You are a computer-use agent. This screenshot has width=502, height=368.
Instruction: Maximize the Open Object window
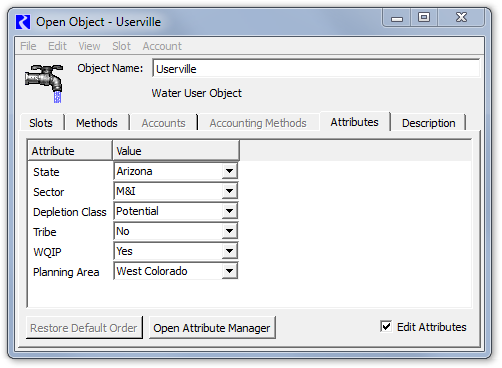click(x=424, y=17)
